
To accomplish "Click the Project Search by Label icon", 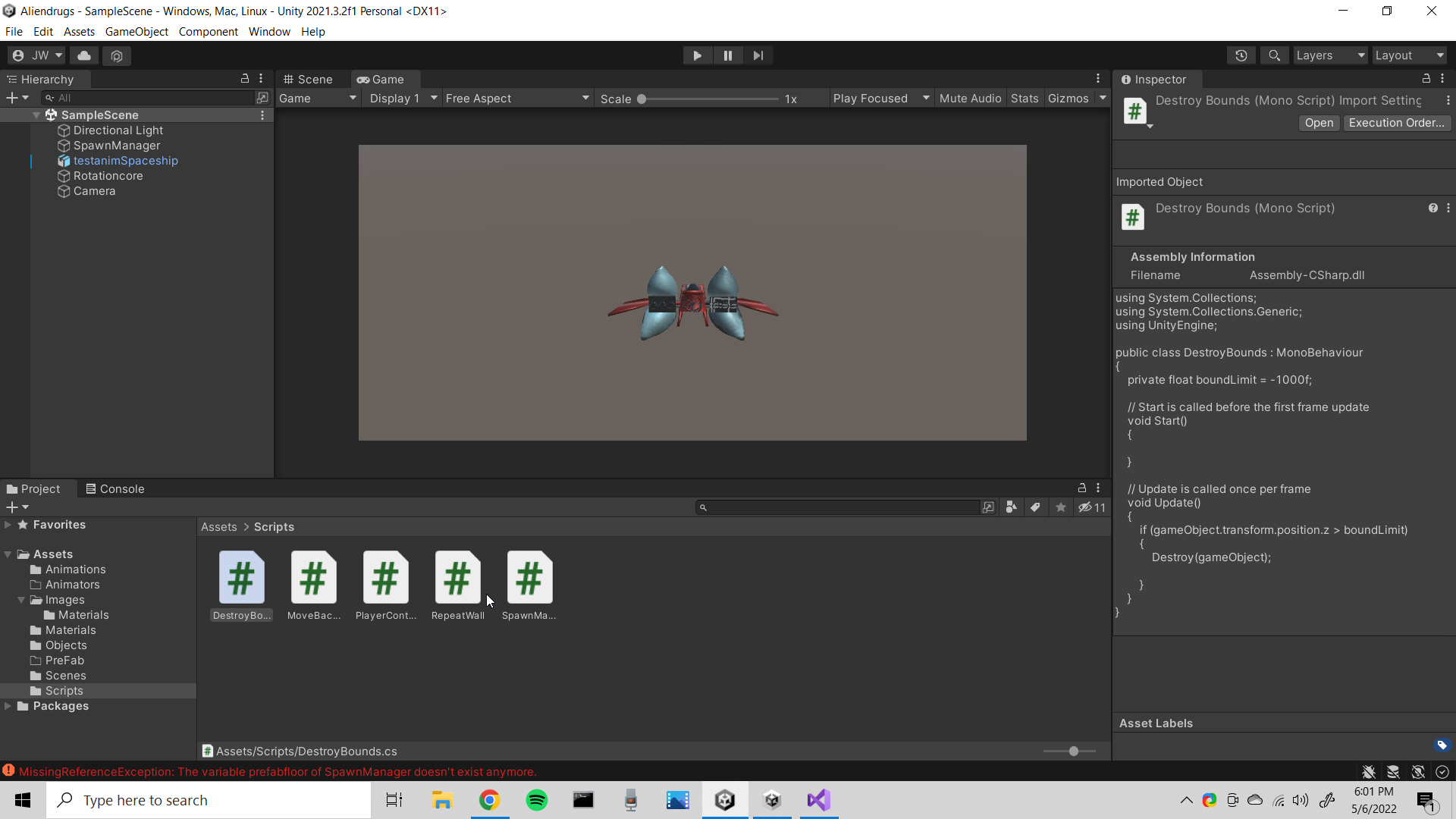I will coord(1035,507).
